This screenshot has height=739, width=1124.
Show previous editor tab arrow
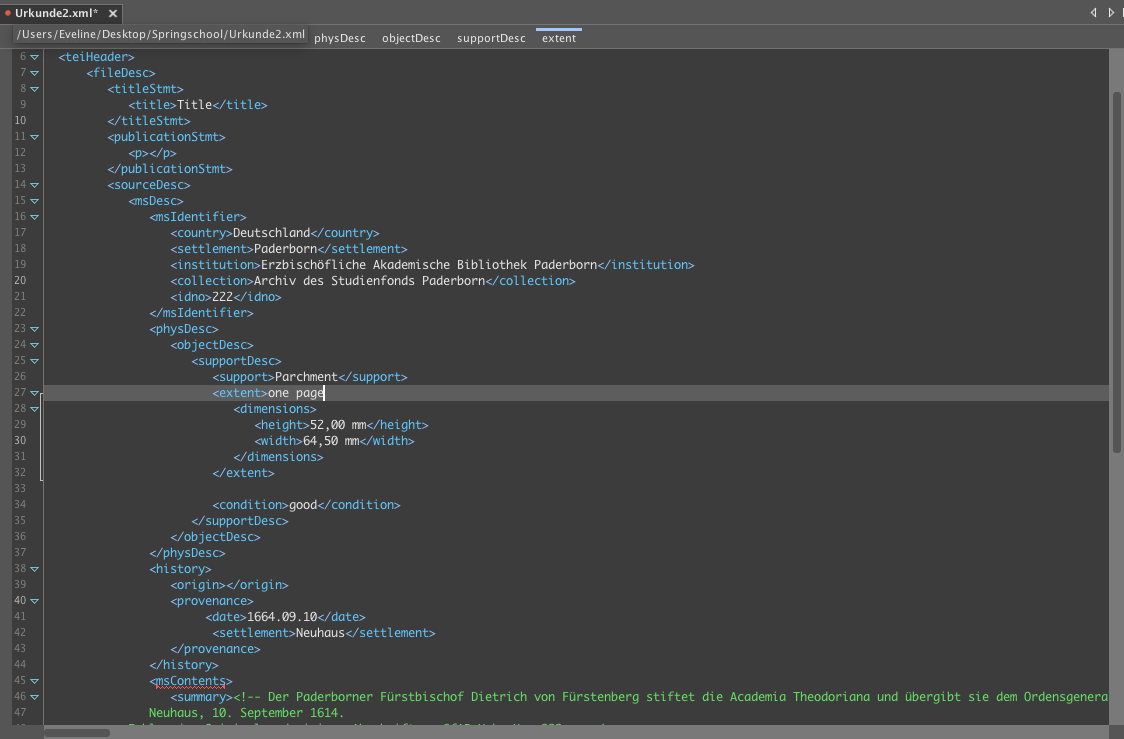click(1093, 12)
